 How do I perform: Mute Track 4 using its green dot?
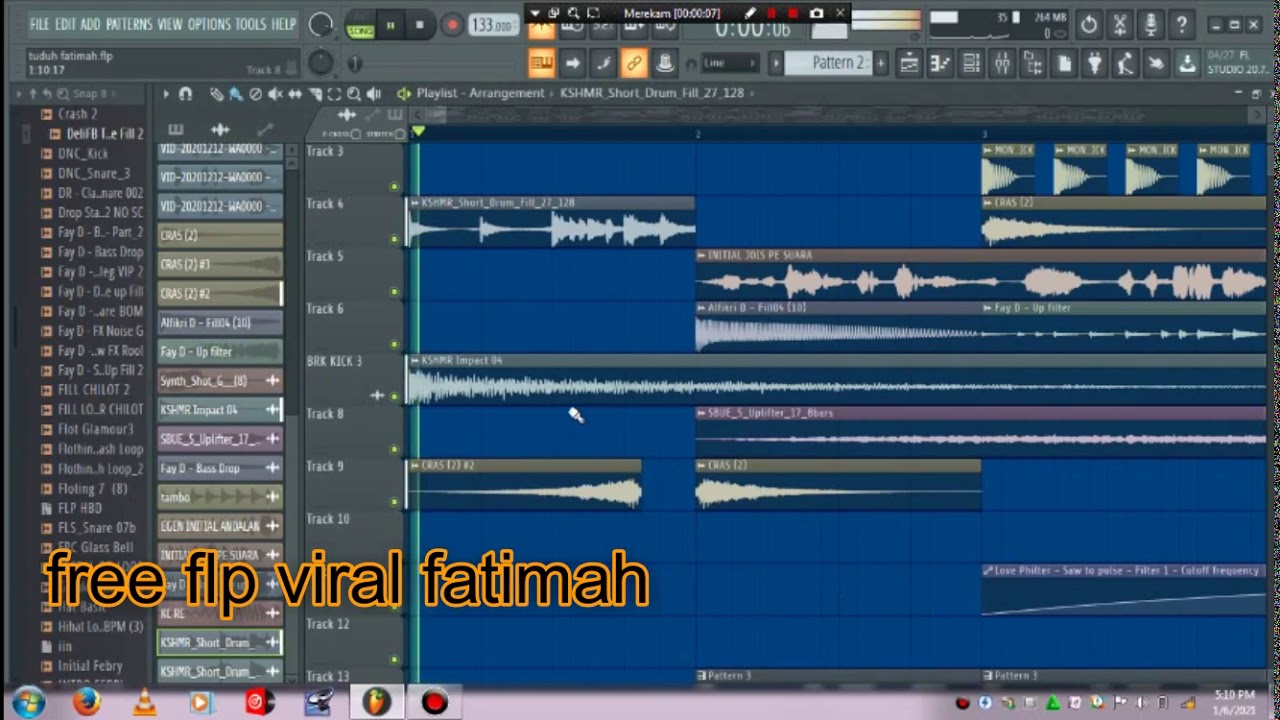[x=394, y=239]
